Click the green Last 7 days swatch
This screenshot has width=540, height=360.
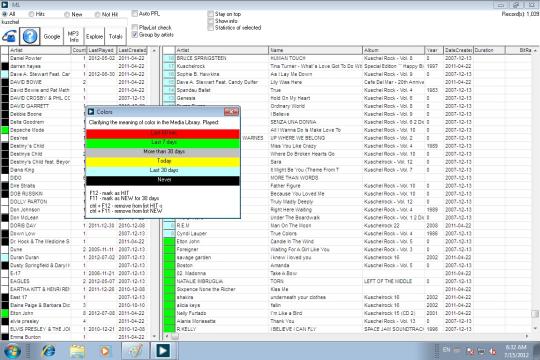[163, 142]
